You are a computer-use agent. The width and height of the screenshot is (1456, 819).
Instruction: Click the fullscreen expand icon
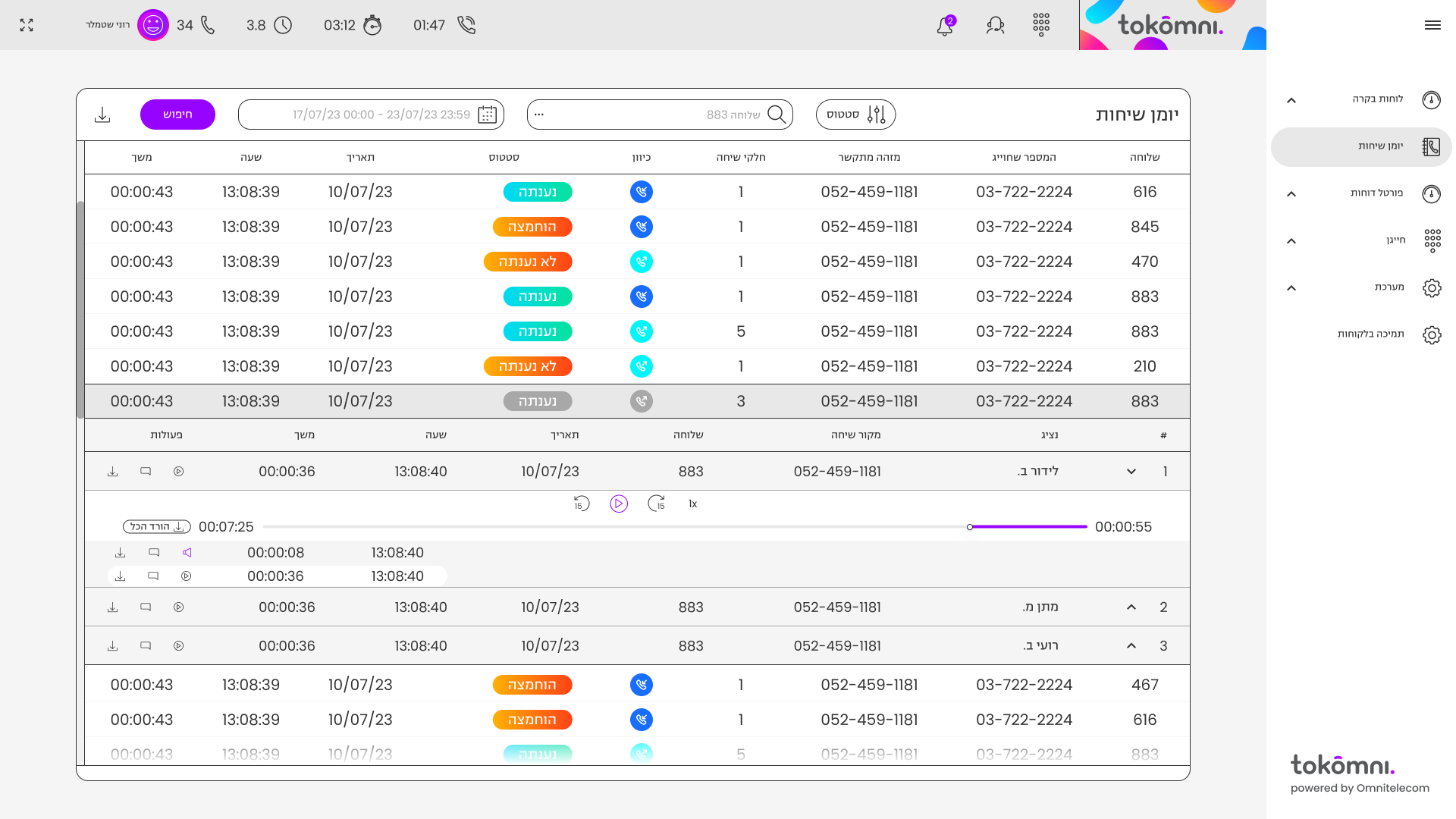27,25
